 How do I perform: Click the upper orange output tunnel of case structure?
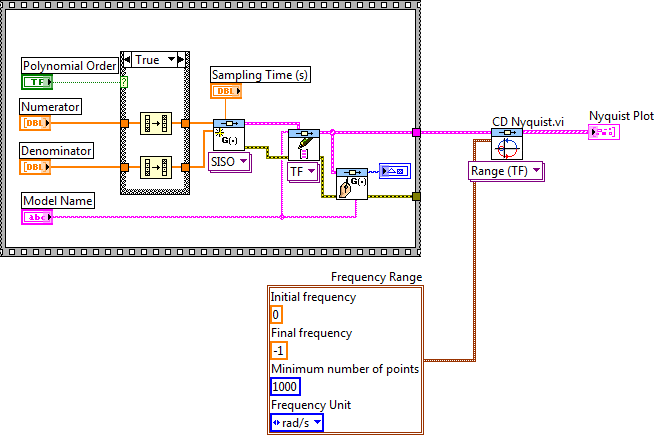185,123
